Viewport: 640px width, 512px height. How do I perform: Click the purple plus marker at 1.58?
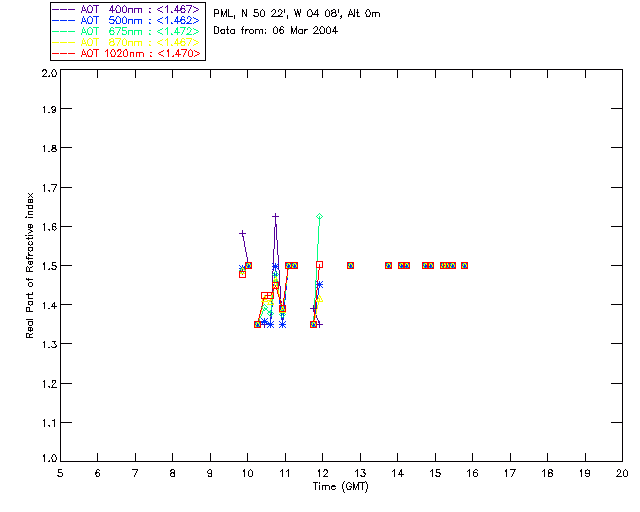[x=242, y=234]
